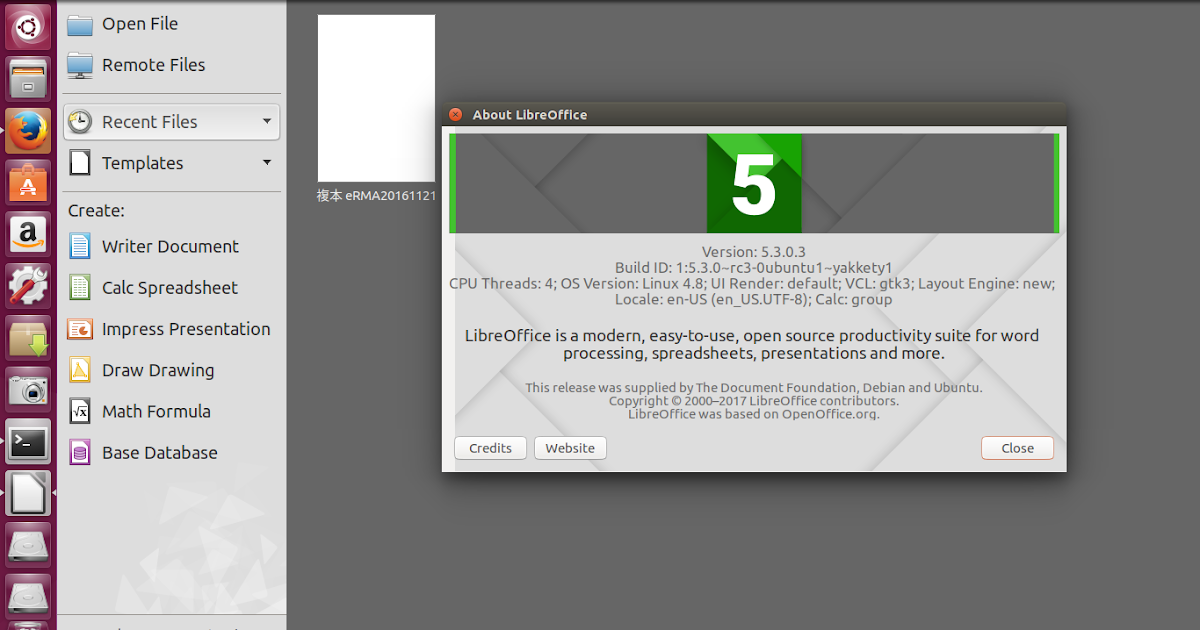Open Ubuntu Software Center icon
The height and width of the screenshot is (630, 1200).
tap(28, 182)
